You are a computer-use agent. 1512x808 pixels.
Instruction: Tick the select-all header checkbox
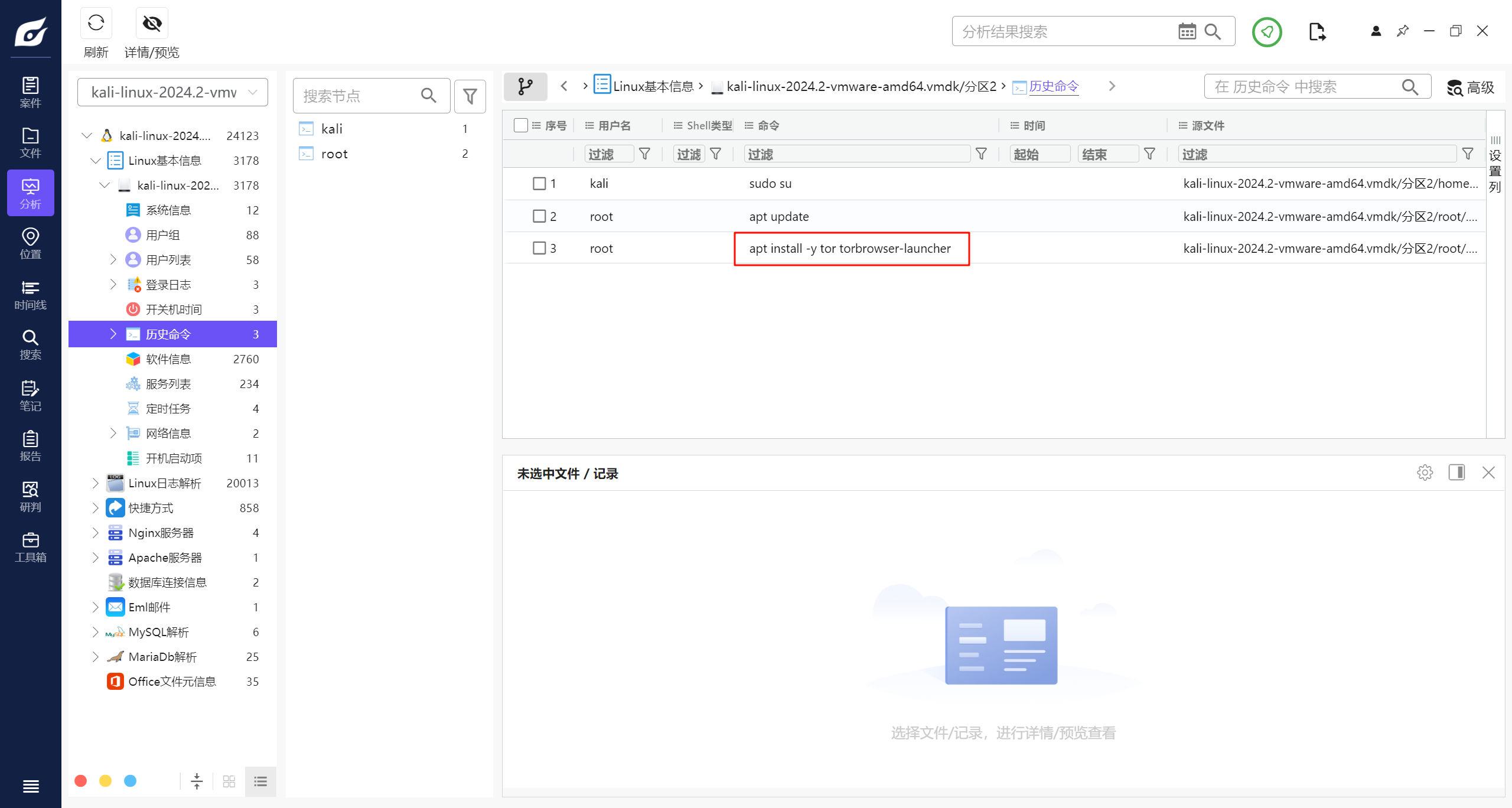coord(520,125)
